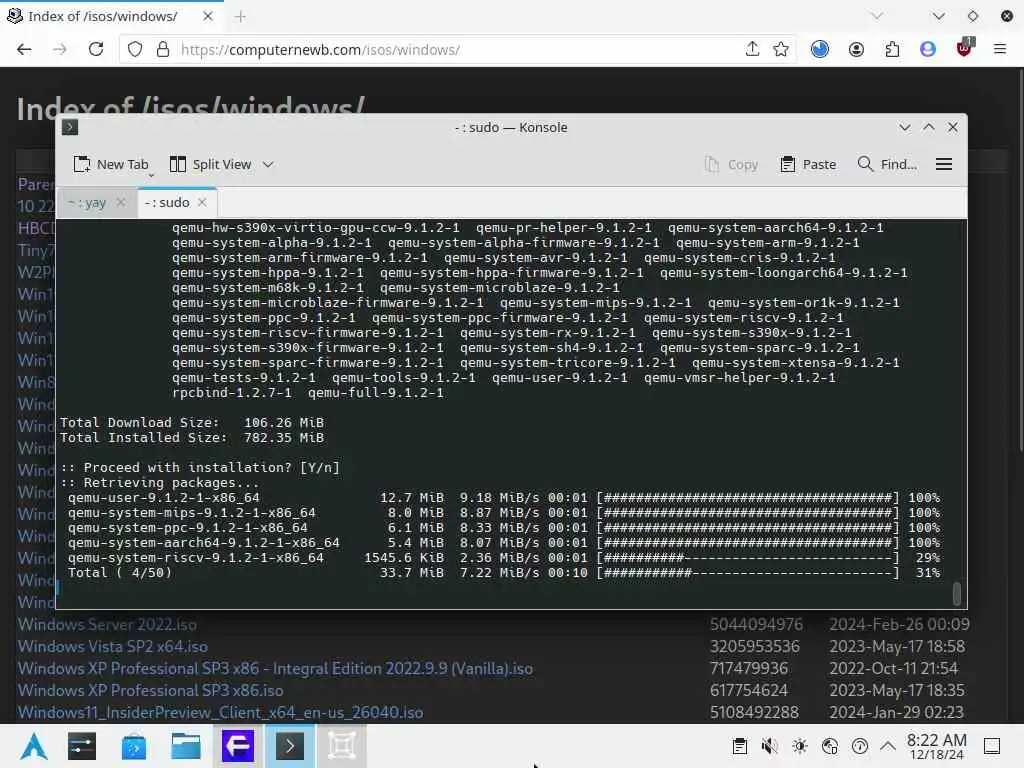Image resolution: width=1024 pixels, height=768 pixels.
Task: Show site security padlock info
Action: click(163, 50)
